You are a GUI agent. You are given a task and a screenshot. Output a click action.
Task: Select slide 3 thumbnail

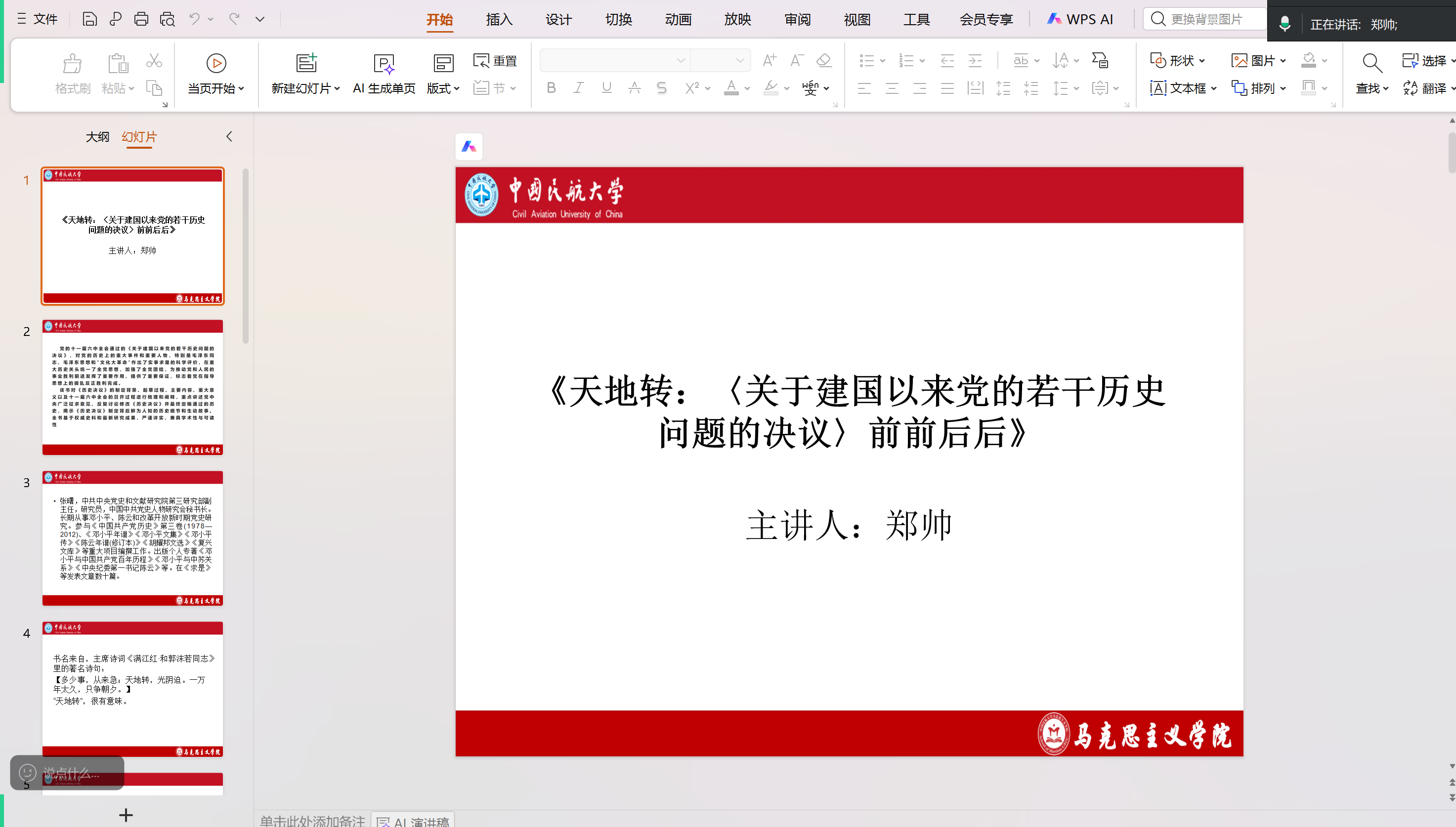132,538
